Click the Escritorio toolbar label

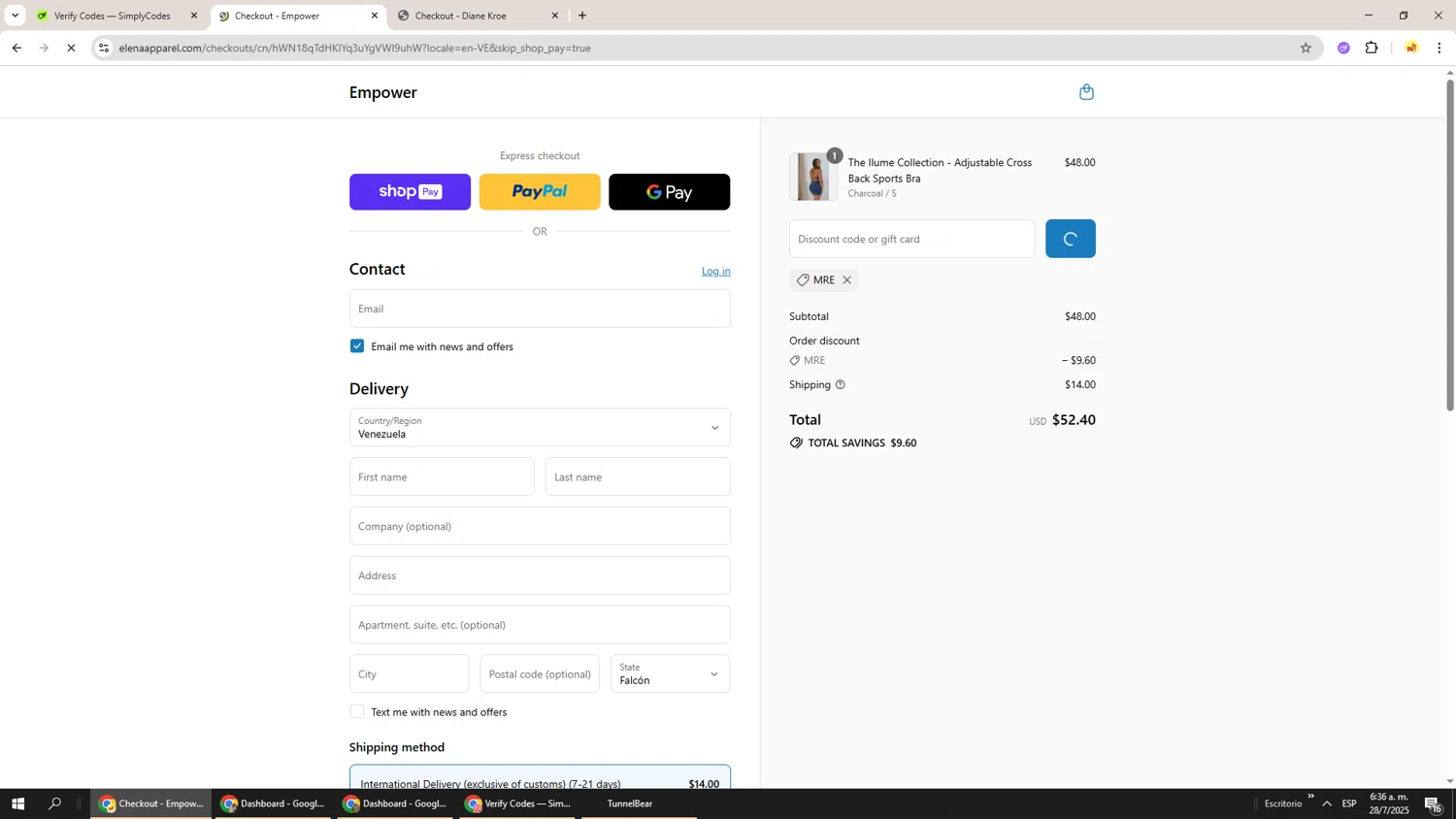click(x=1283, y=803)
